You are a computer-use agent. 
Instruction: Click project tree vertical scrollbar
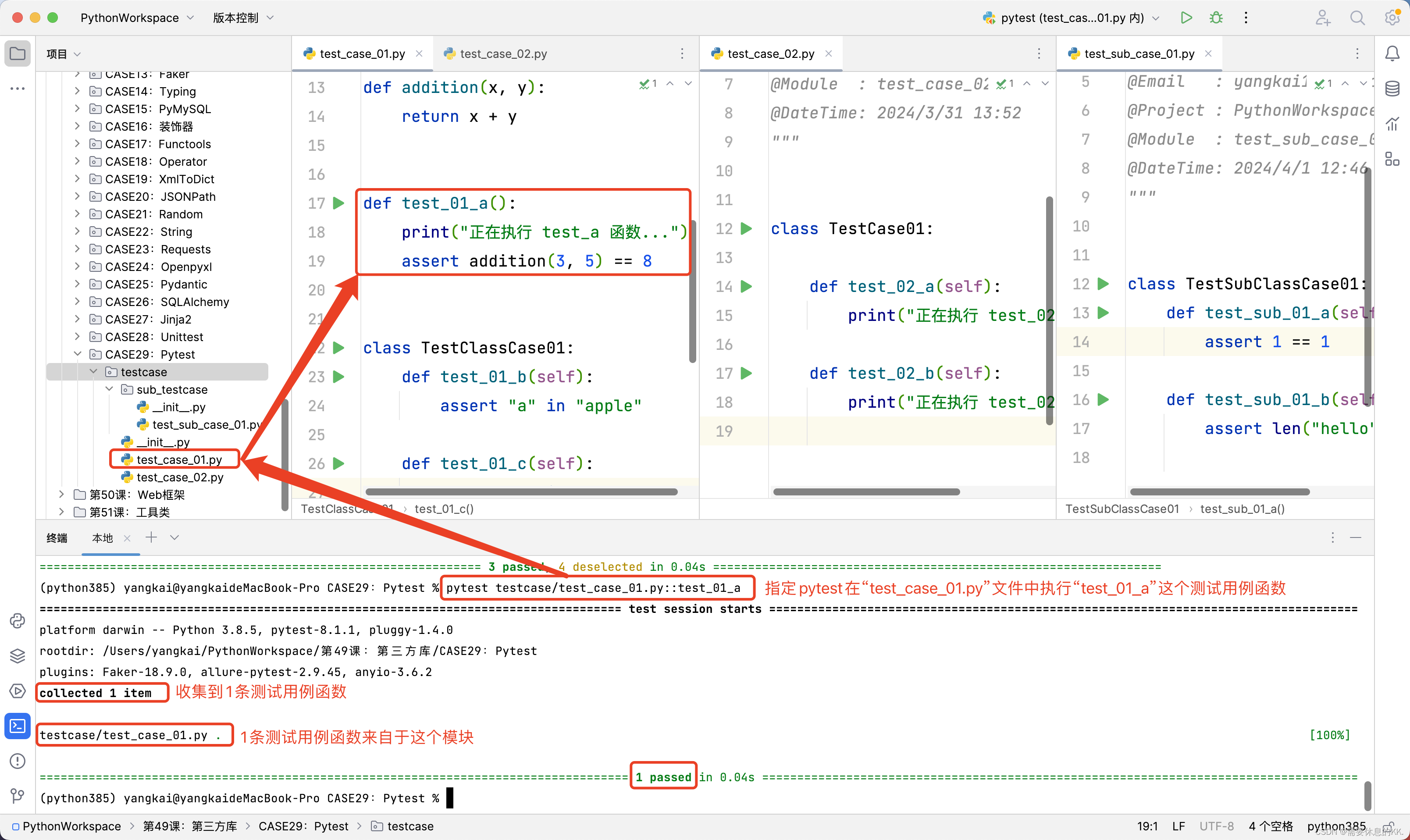tap(285, 455)
